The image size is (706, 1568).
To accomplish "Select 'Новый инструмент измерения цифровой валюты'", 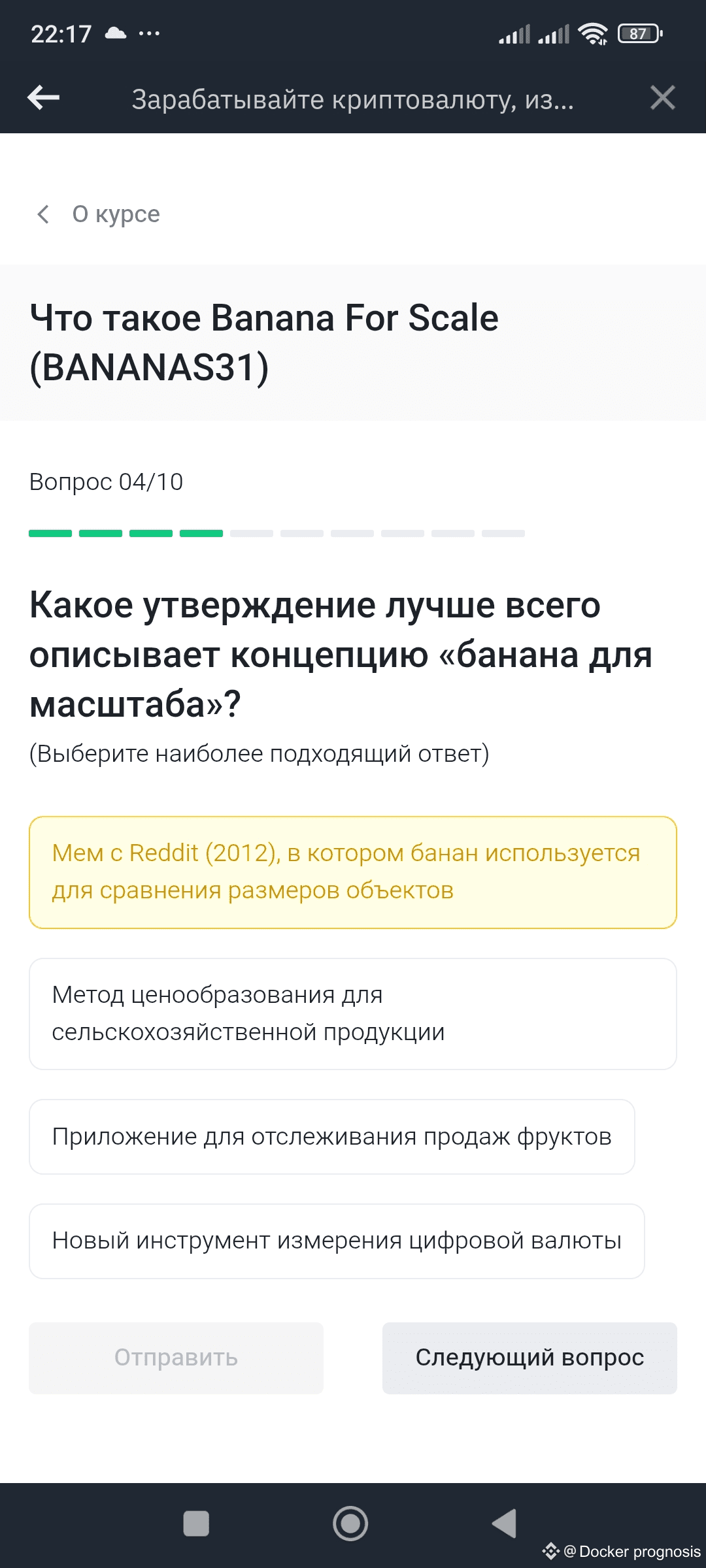I will (x=337, y=1241).
